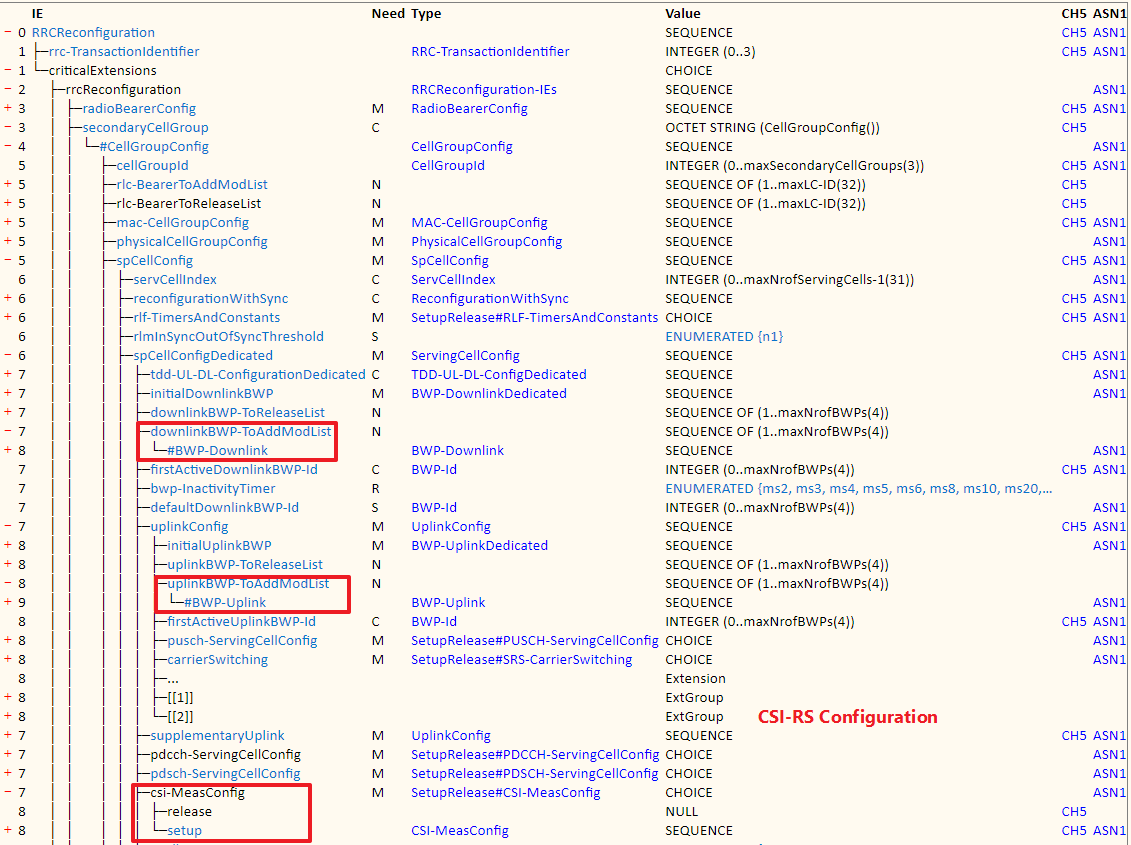Open the TDD-UL-DL-ConfigDedicated type link
This screenshot has height=845, width=1131.
click(x=499, y=375)
